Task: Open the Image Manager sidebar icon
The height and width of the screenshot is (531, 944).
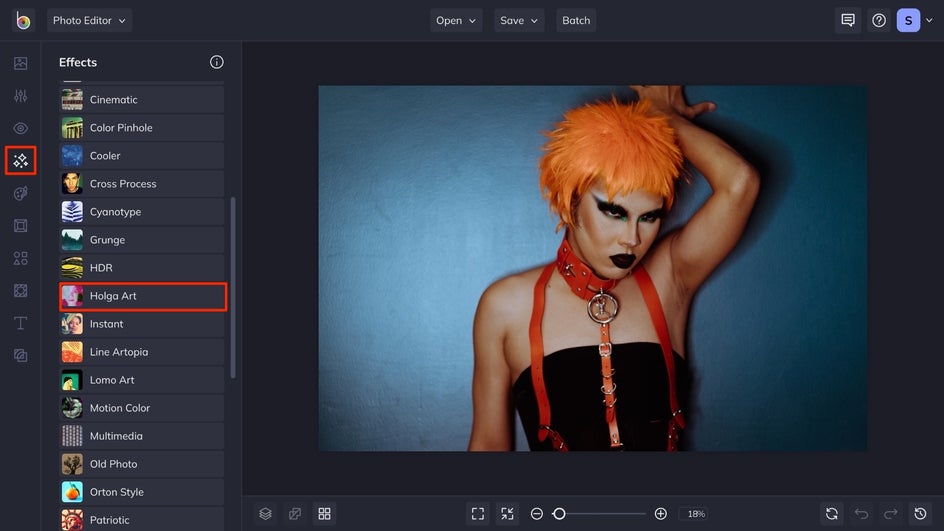Action: click(20, 63)
